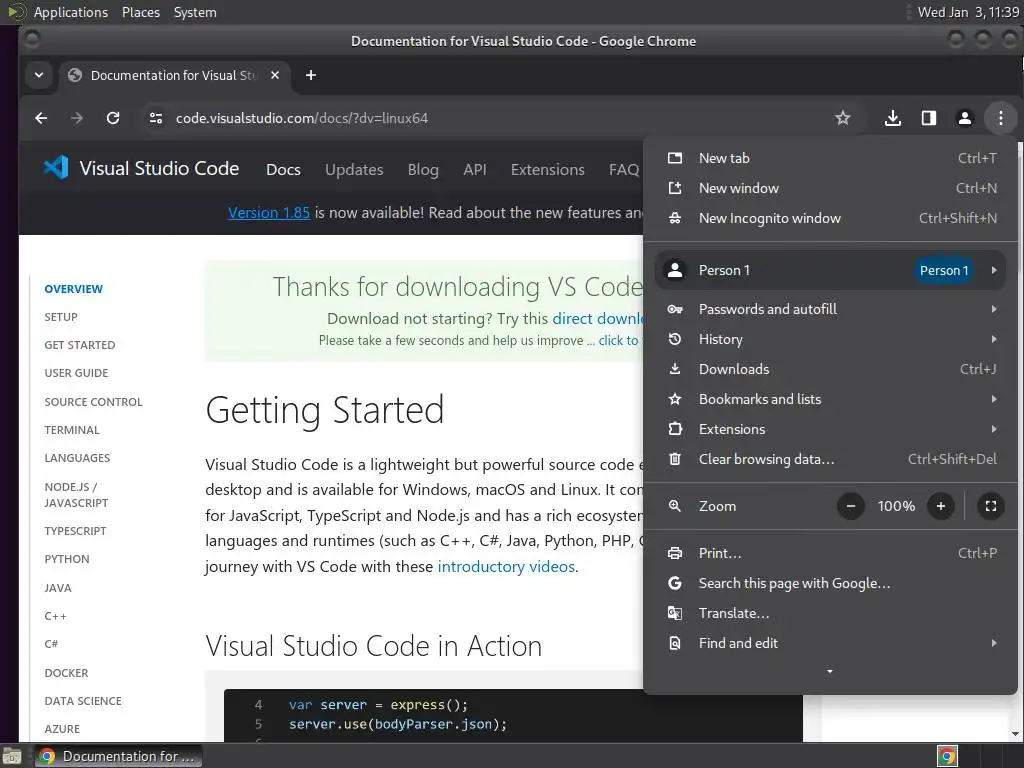Increase zoom with the plus button
The image size is (1024, 768).
click(940, 506)
